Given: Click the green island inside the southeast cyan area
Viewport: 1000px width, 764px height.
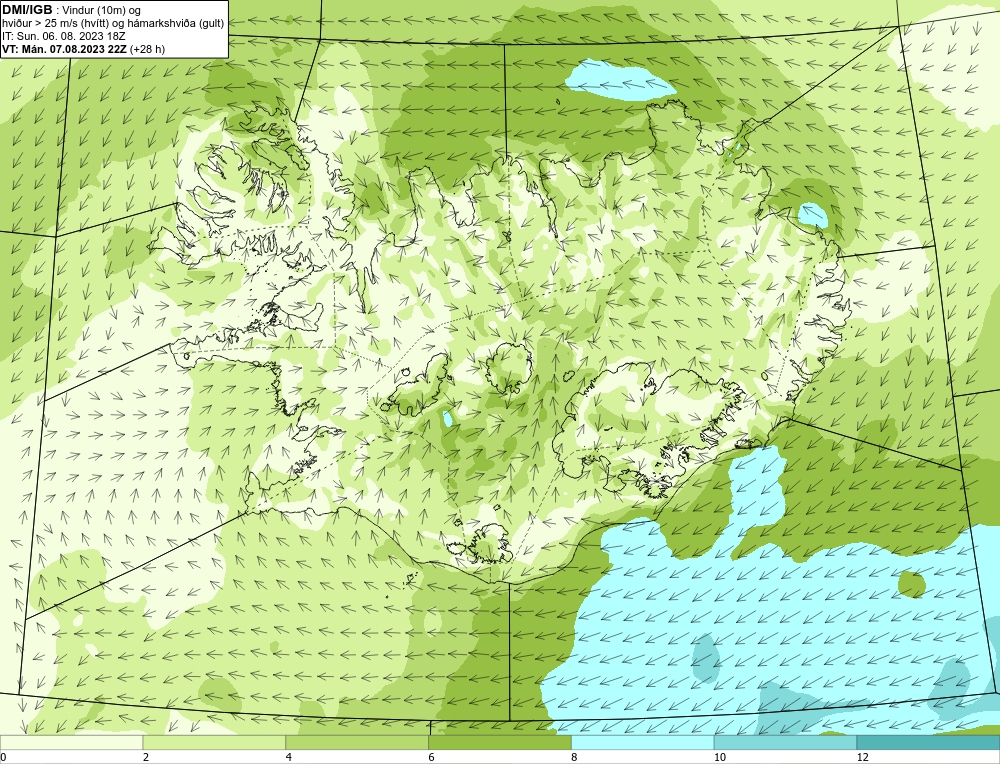Looking at the screenshot, I should click(911, 583).
